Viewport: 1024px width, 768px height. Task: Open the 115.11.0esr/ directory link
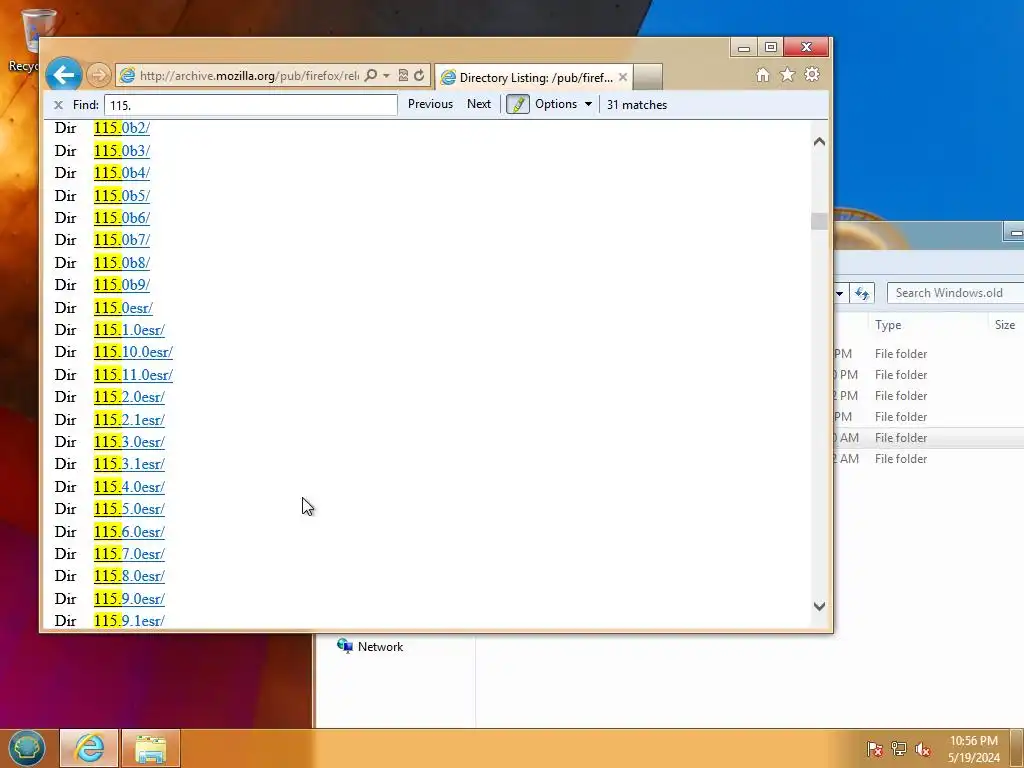coord(133,375)
